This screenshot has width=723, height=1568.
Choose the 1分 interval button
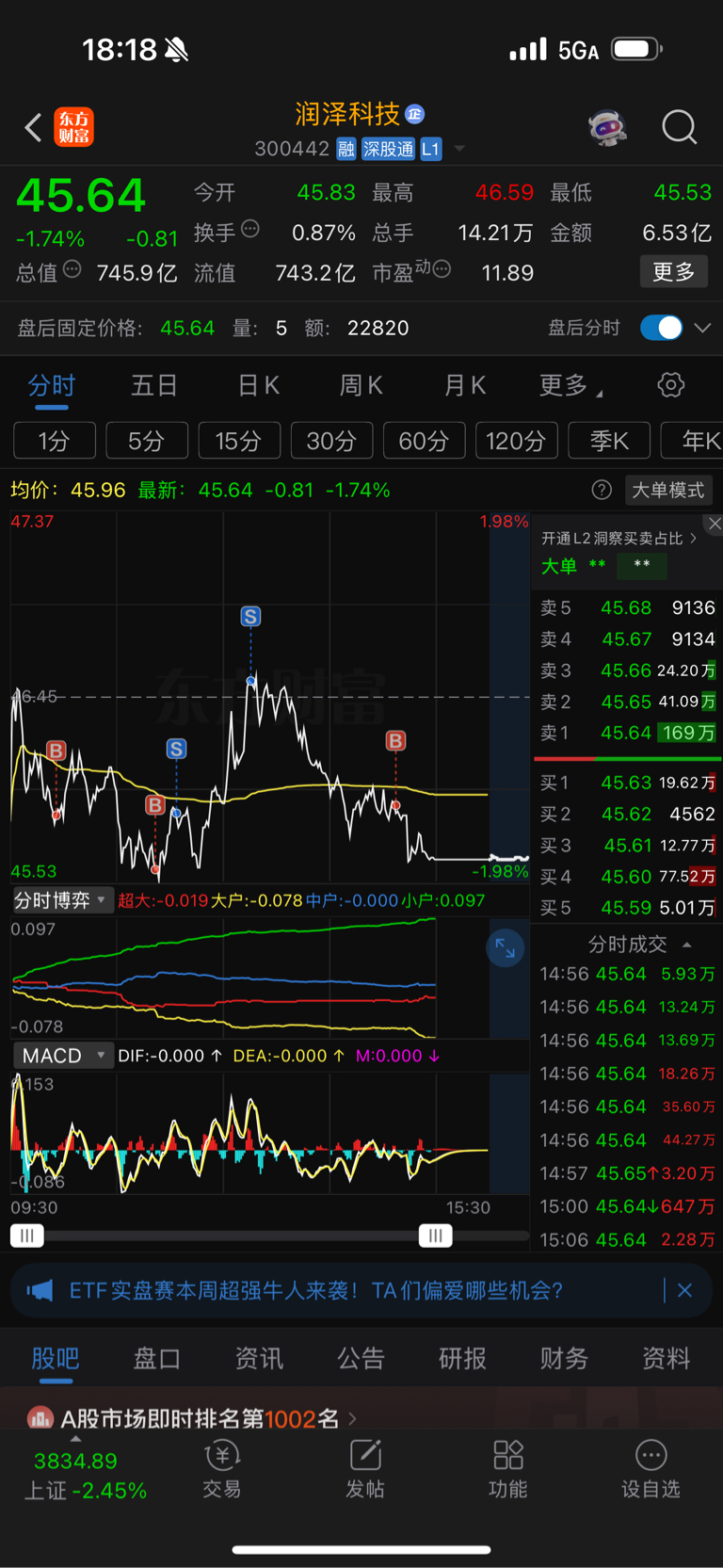click(x=55, y=441)
